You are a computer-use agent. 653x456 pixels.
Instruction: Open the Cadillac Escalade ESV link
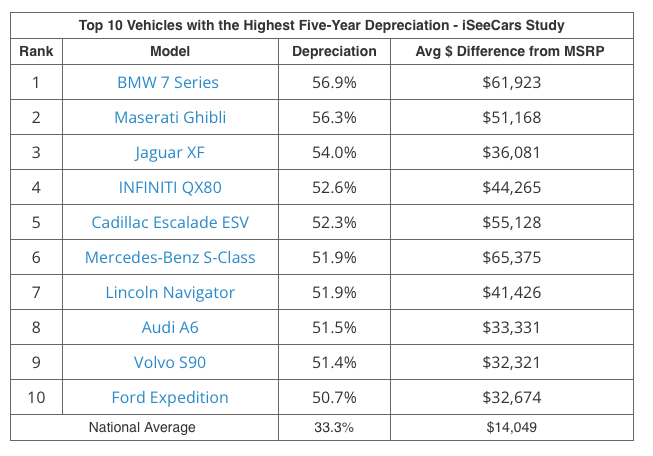tap(170, 222)
